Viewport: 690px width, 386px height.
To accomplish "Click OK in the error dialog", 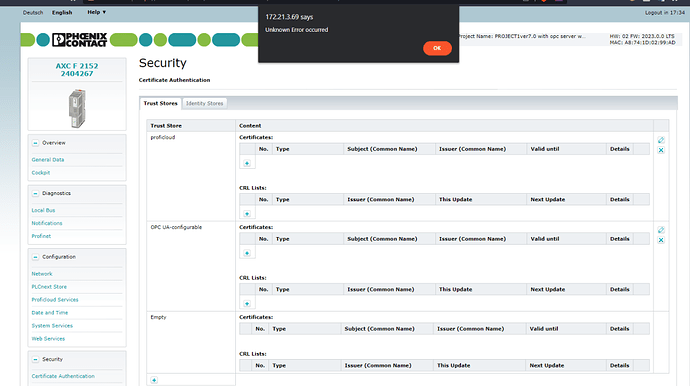I will (x=437, y=48).
